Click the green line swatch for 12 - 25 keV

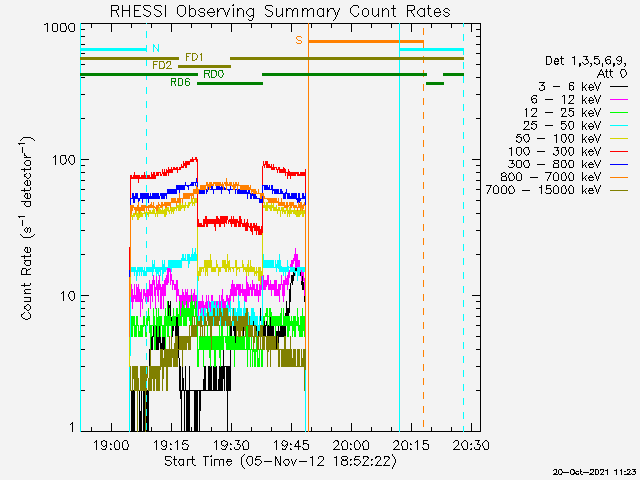pyautogui.click(x=619, y=113)
